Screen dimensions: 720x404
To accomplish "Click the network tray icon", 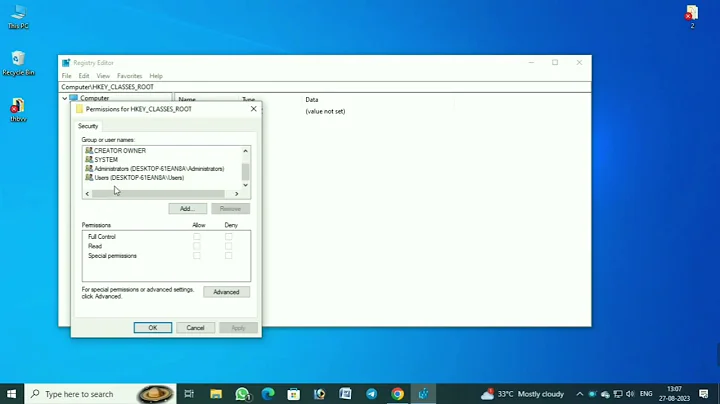I will (x=618, y=394).
